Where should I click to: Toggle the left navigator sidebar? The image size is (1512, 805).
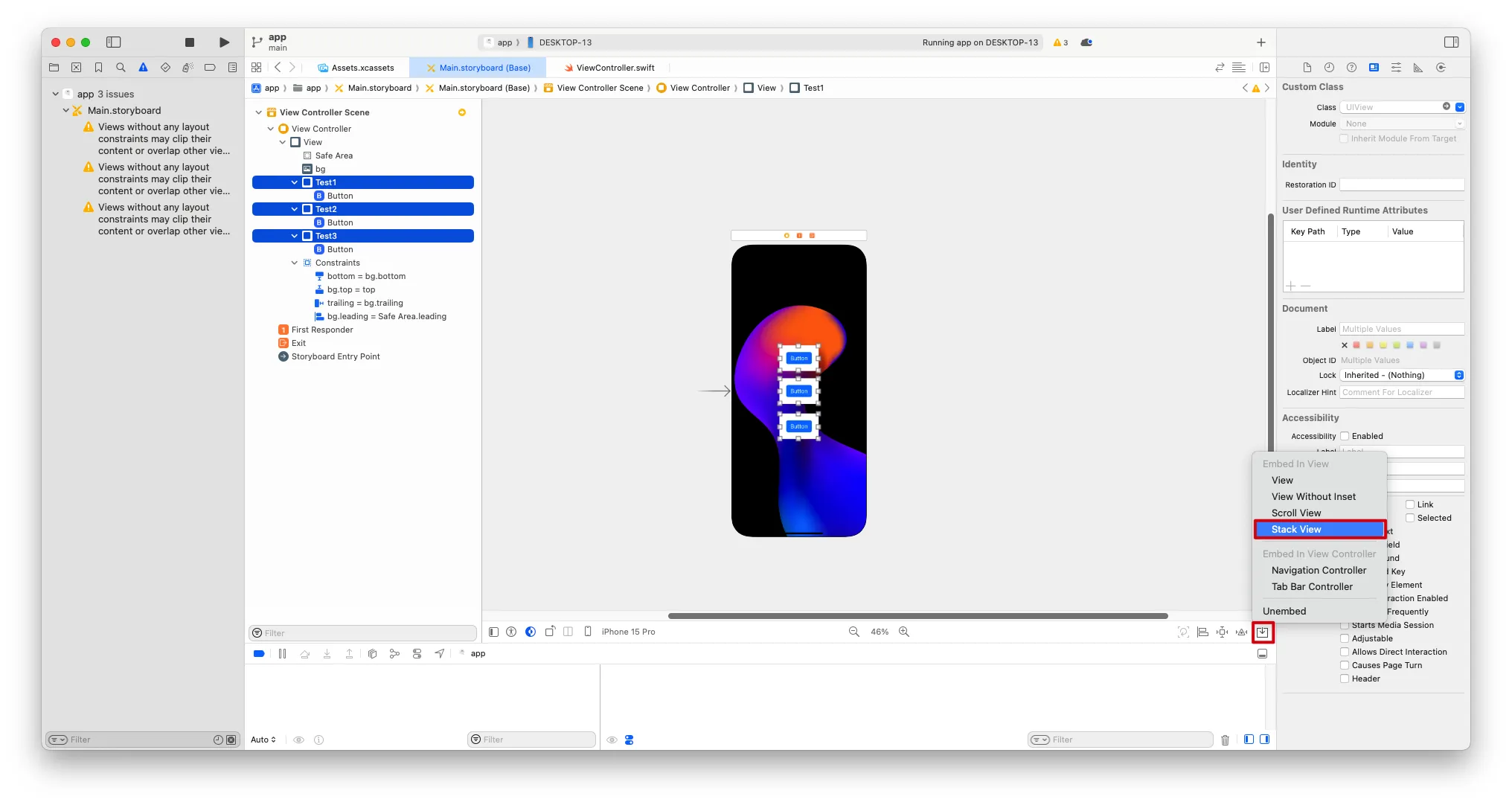[x=114, y=42]
